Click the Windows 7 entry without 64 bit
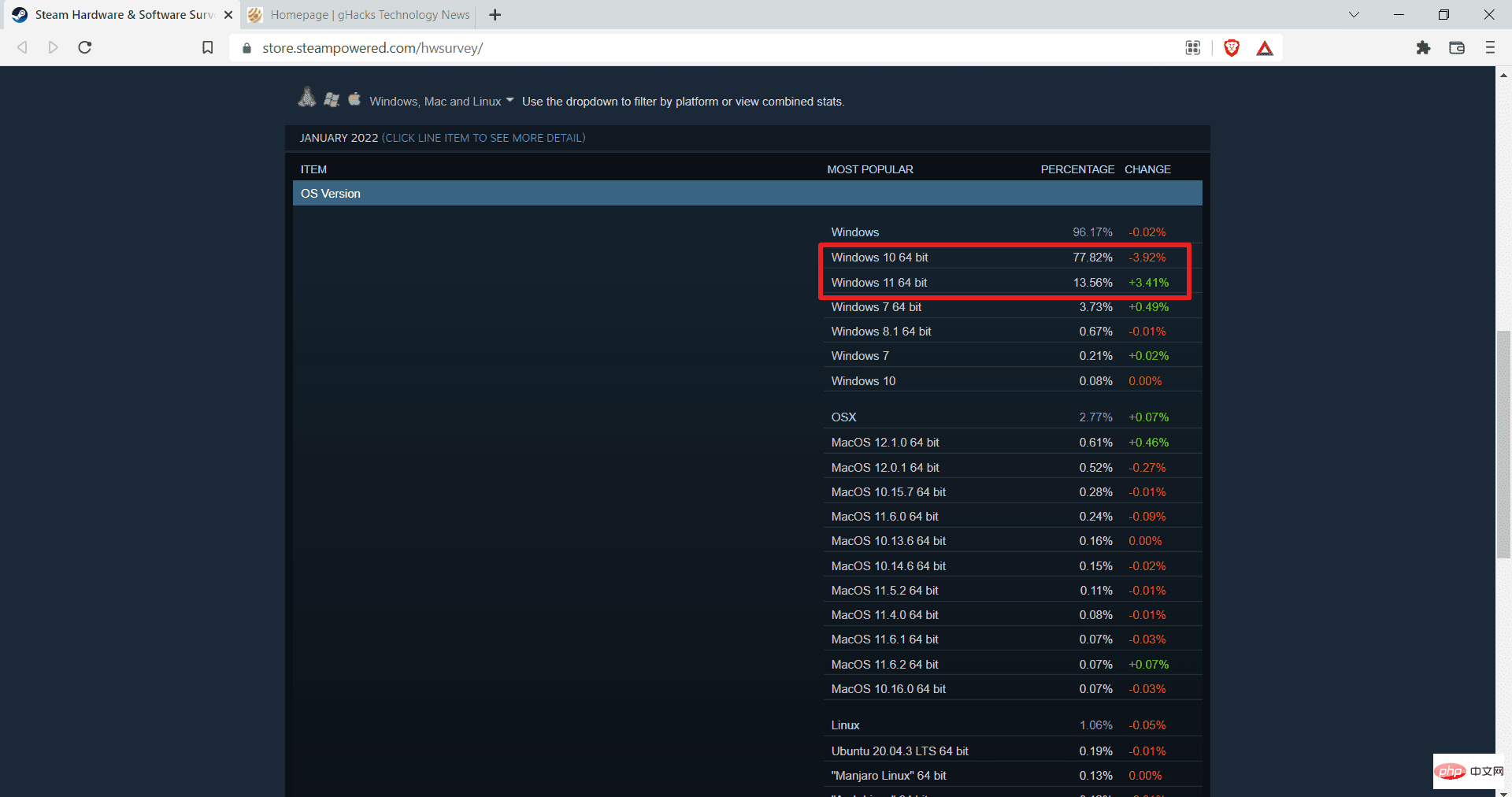 [x=860, y=356]
